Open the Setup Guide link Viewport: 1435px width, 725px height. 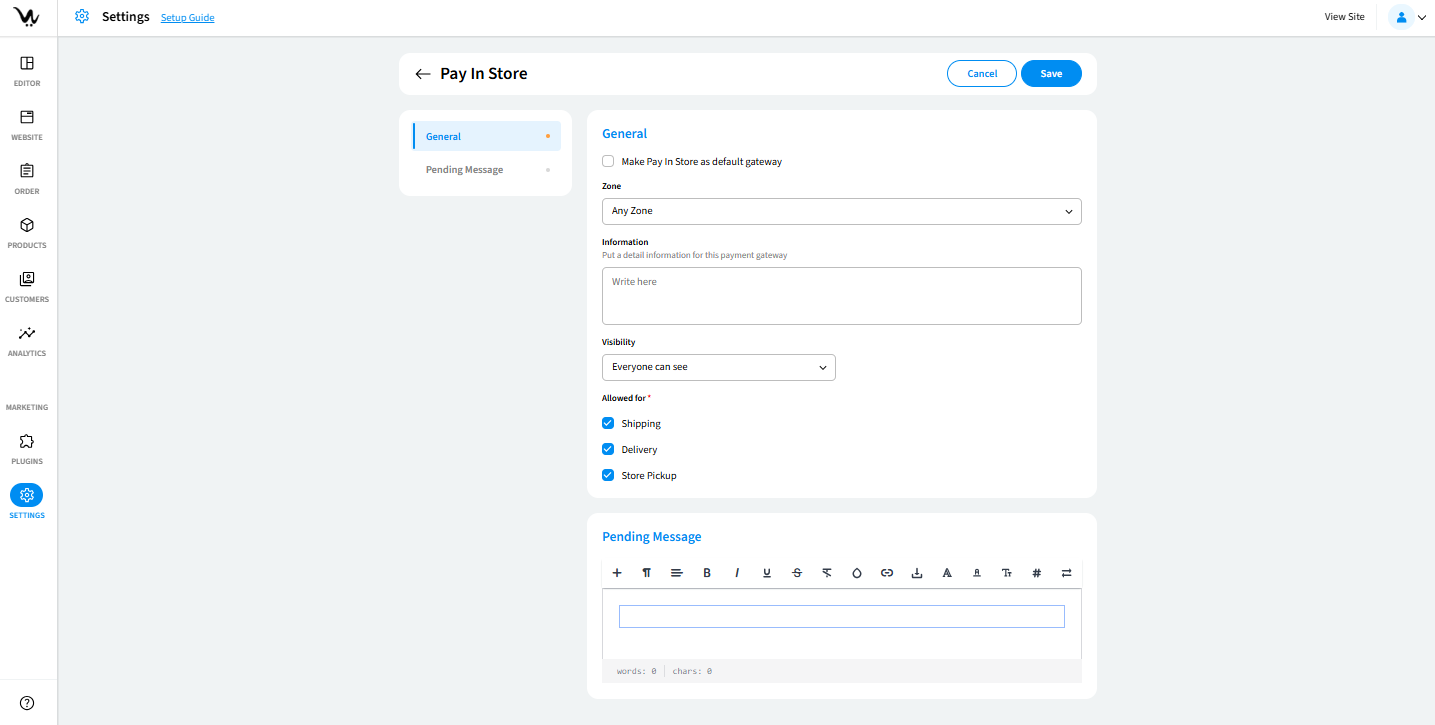point(188,18)
